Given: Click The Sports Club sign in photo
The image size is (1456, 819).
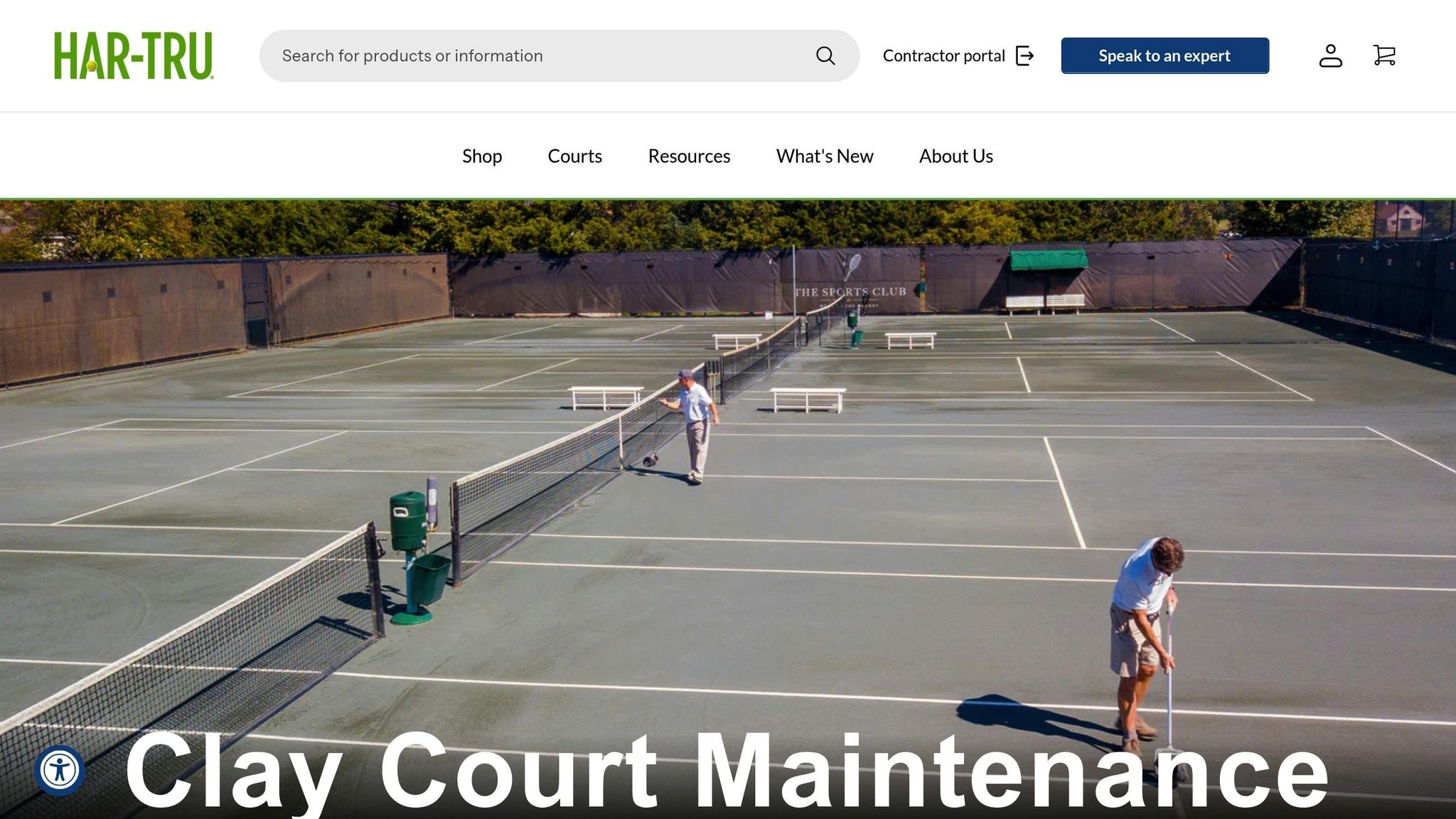Looking at the screenshot, I should pos(850,291).
